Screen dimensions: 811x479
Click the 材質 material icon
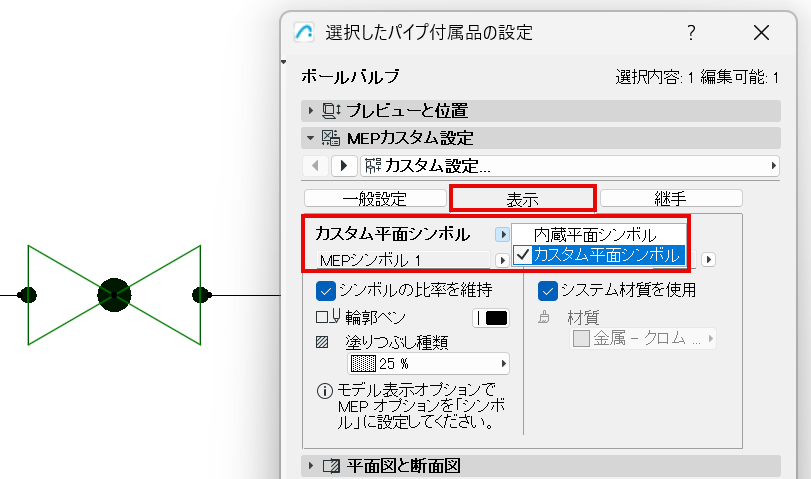click(x=544, y=317)
